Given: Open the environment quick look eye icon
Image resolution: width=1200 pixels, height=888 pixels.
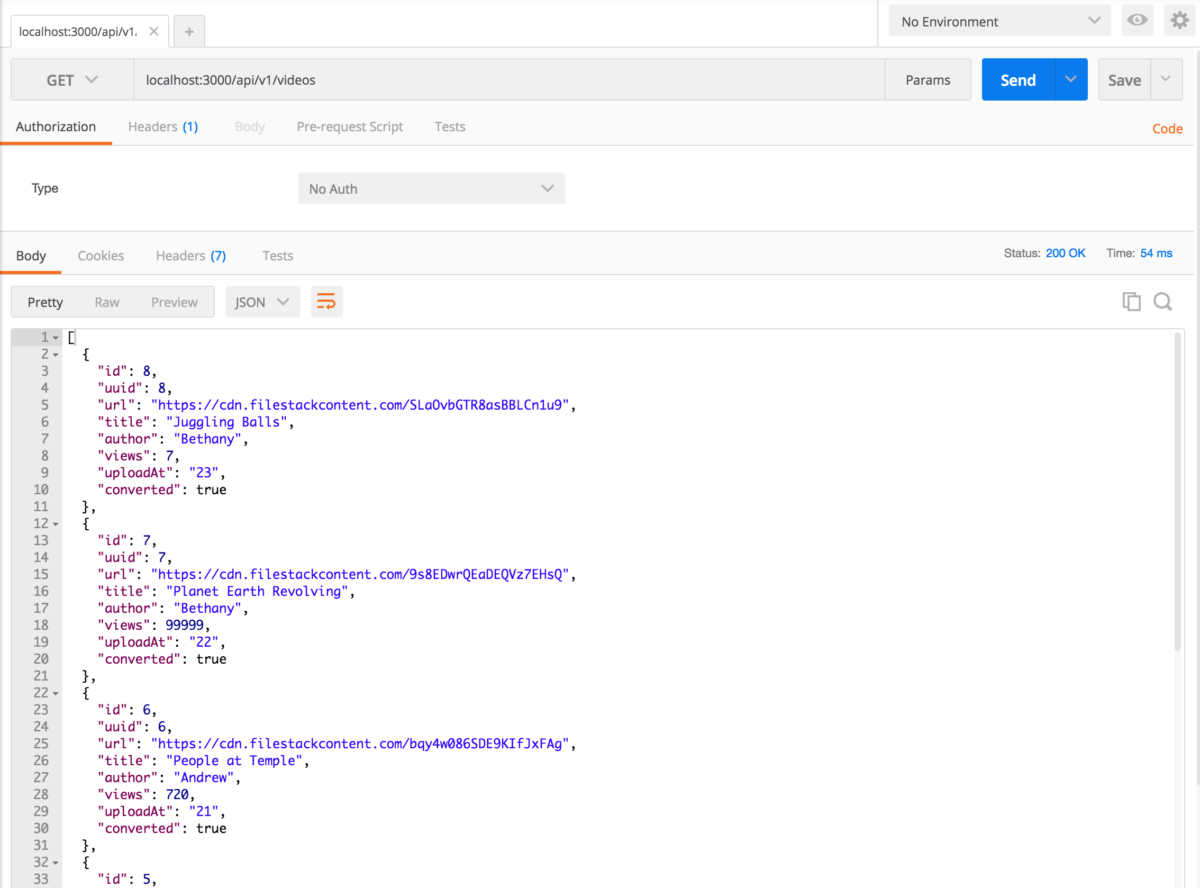Looking at the screenshot, I should click(1137, 20).
